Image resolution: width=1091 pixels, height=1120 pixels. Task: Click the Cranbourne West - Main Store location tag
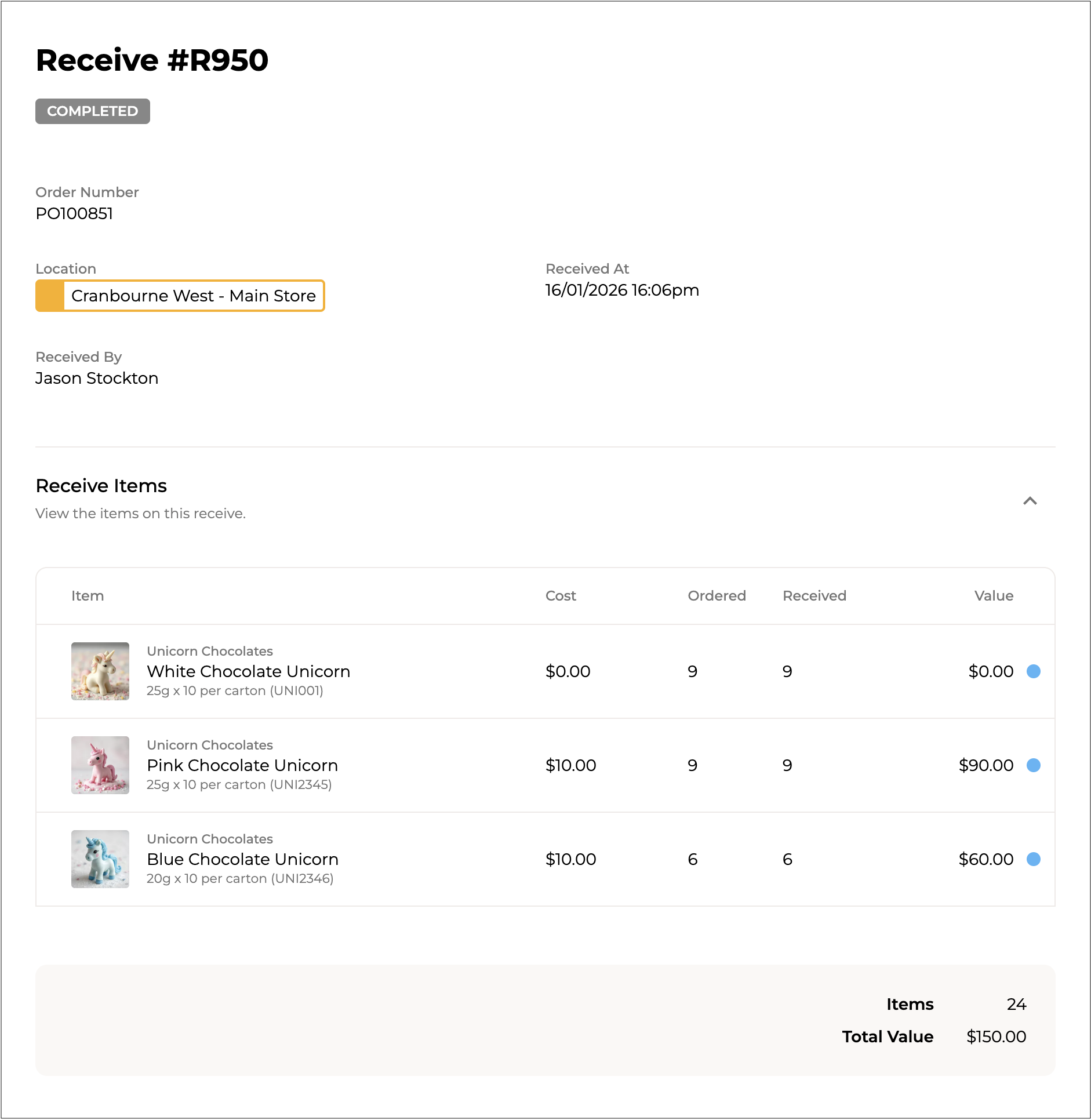pyautogui.click(x=193, y=296)
